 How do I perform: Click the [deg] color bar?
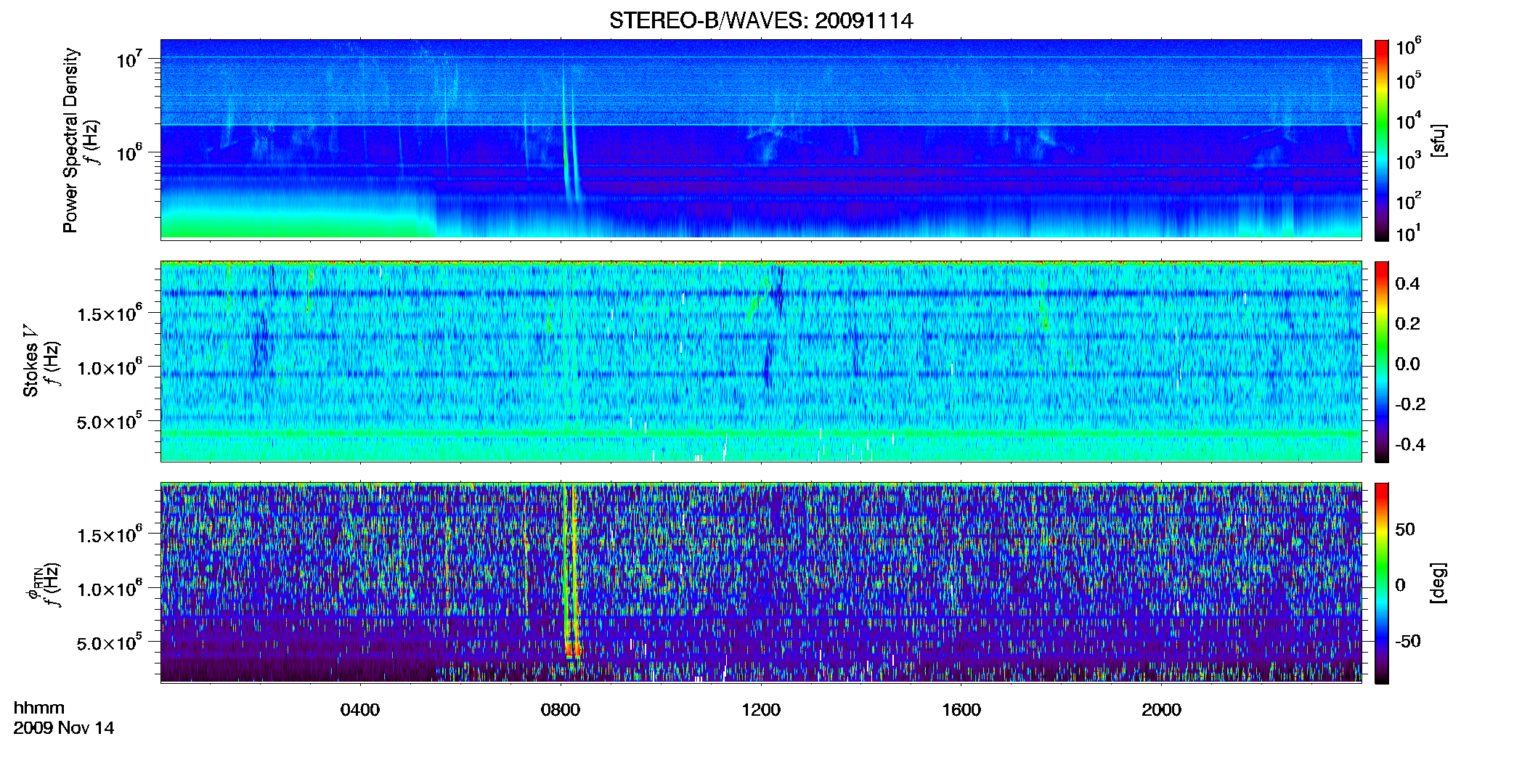(1382, 584)
